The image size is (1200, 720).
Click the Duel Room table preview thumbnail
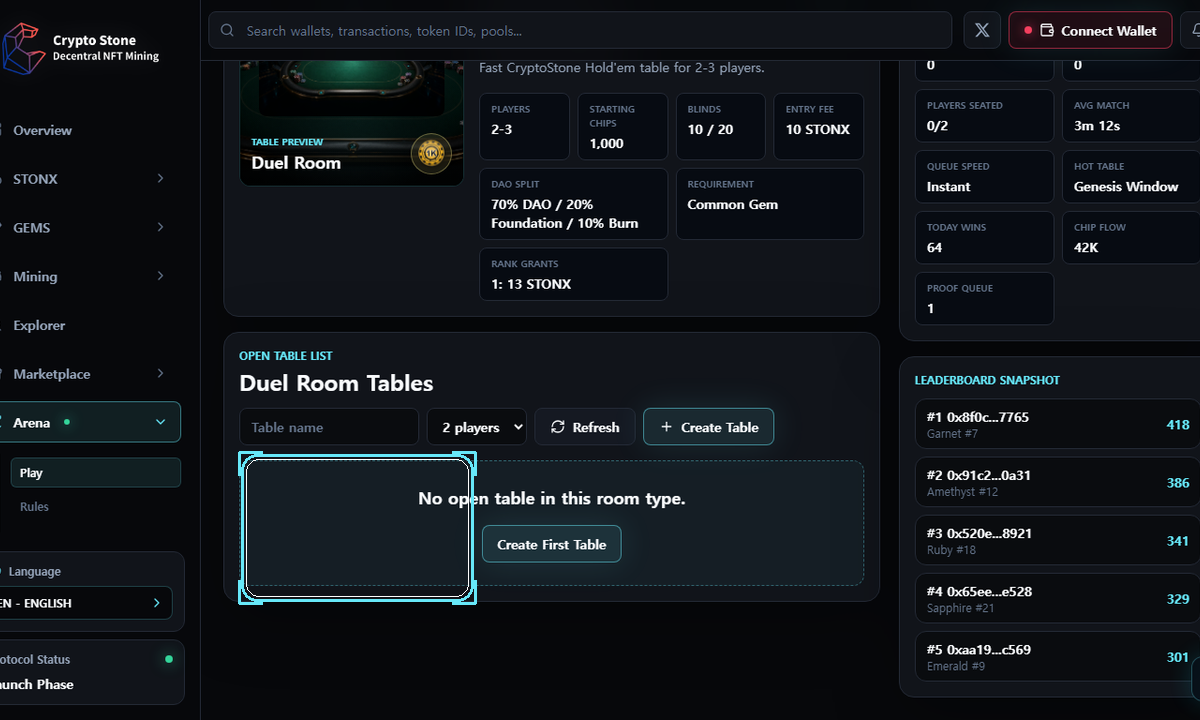[351, 123]
